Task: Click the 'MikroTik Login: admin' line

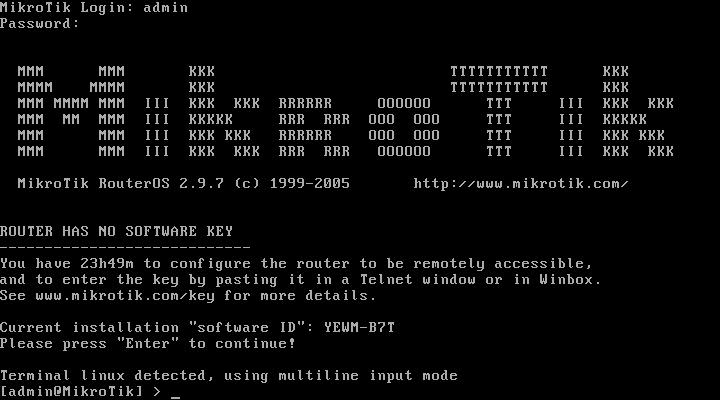Action: pyautogui.click(x=94, y=8)
